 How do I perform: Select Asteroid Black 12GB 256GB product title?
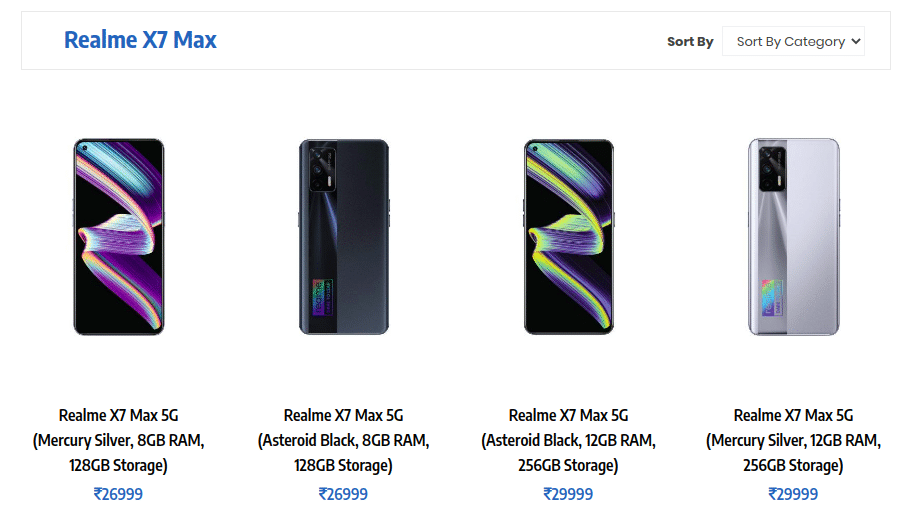pos(568,440)
